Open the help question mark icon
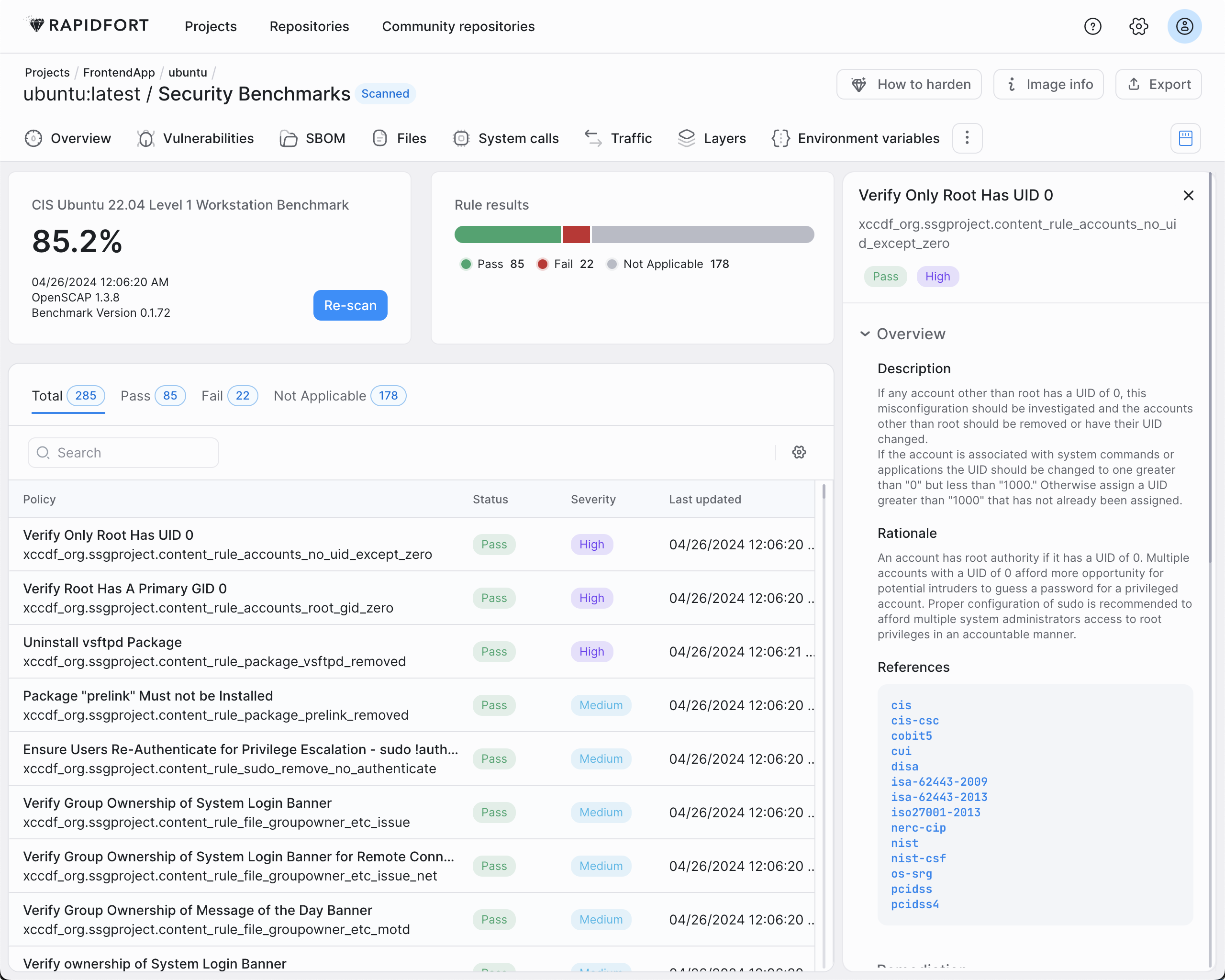This screenshot has height=980, width=1225. click(x=1092, y=26)
